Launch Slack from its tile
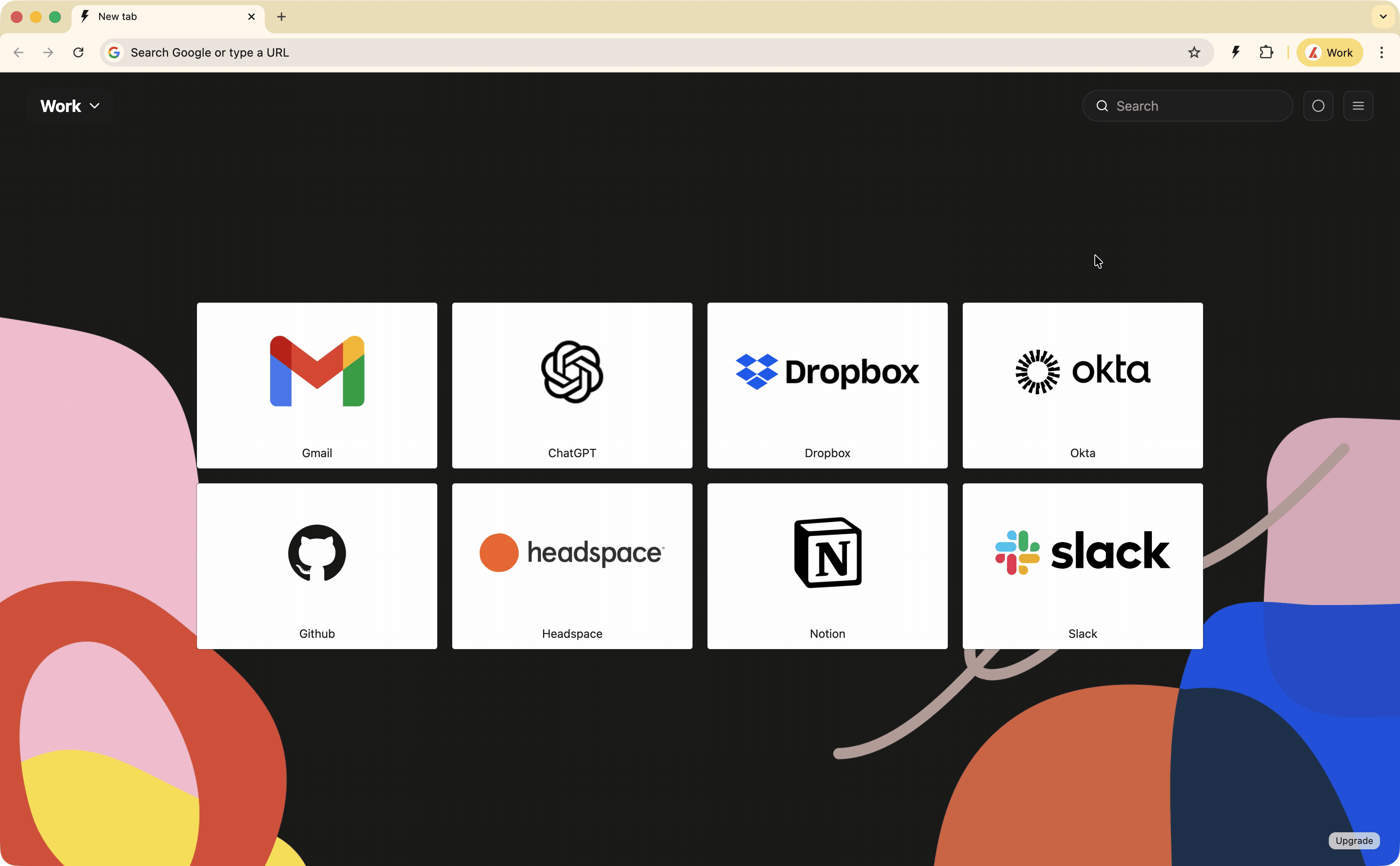Viewport: 1400px width, 866px height. pos(1081,566)
